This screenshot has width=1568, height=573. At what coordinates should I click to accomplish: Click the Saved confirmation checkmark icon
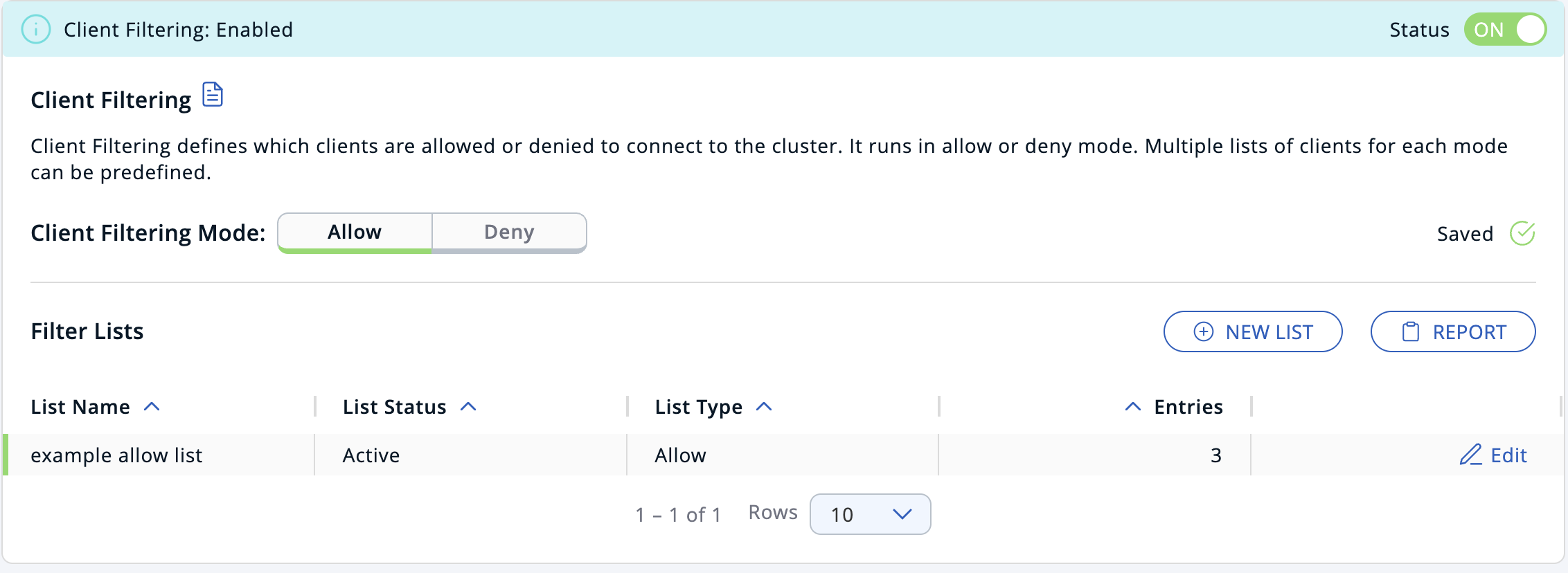1522,233
